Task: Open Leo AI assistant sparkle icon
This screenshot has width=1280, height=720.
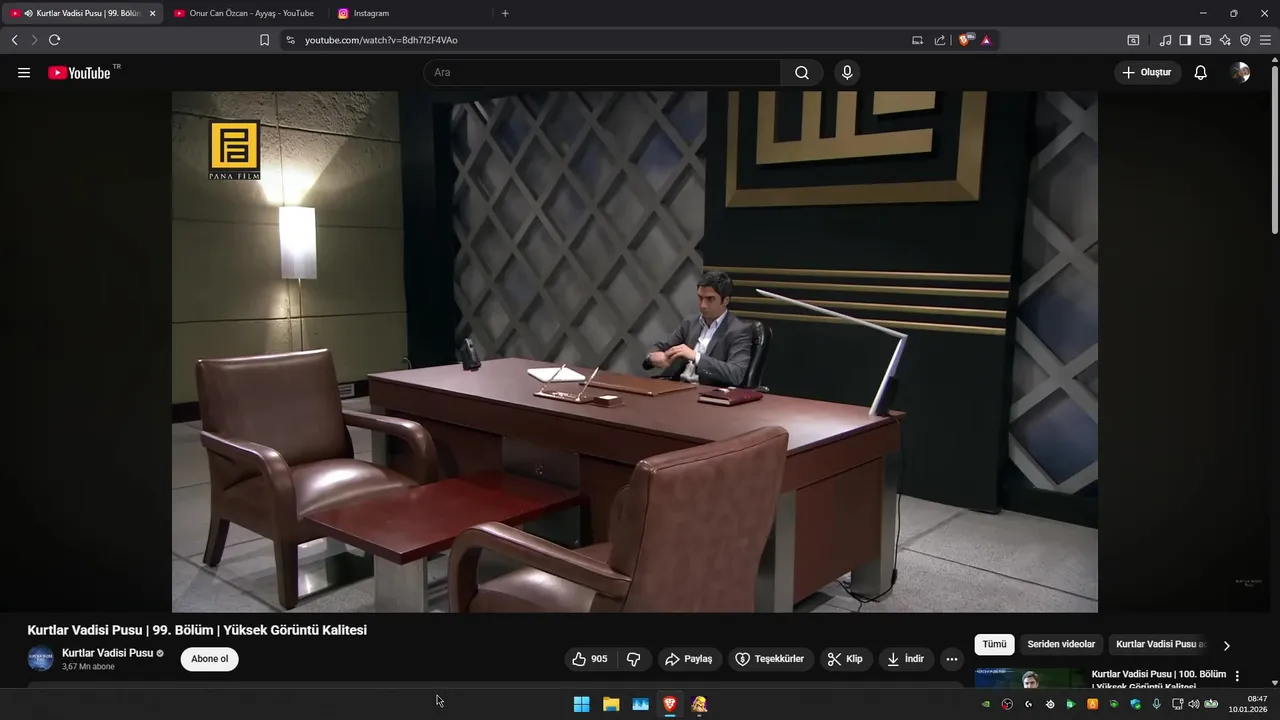Action: 1225,40
